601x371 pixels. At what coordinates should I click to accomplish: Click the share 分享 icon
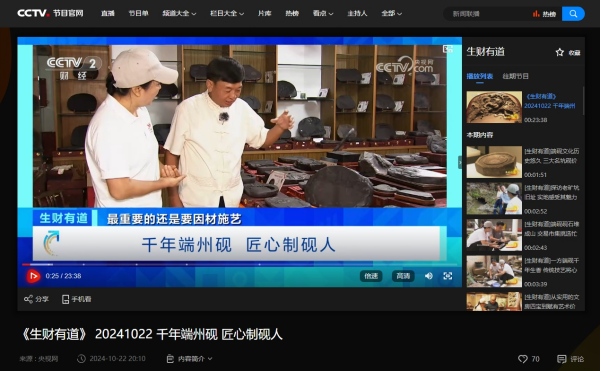tap(28, 299)
